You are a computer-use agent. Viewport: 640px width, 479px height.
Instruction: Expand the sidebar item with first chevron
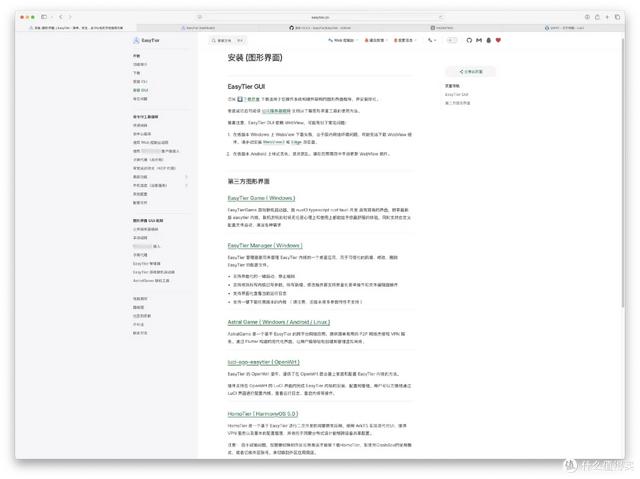pos(187,177)
